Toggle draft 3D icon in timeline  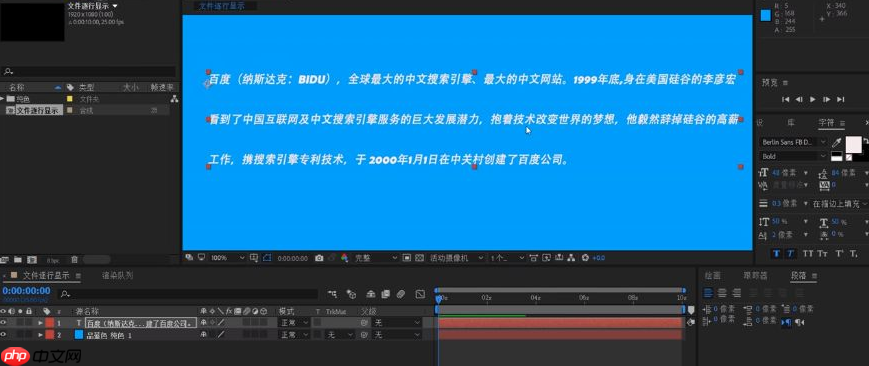351,293
